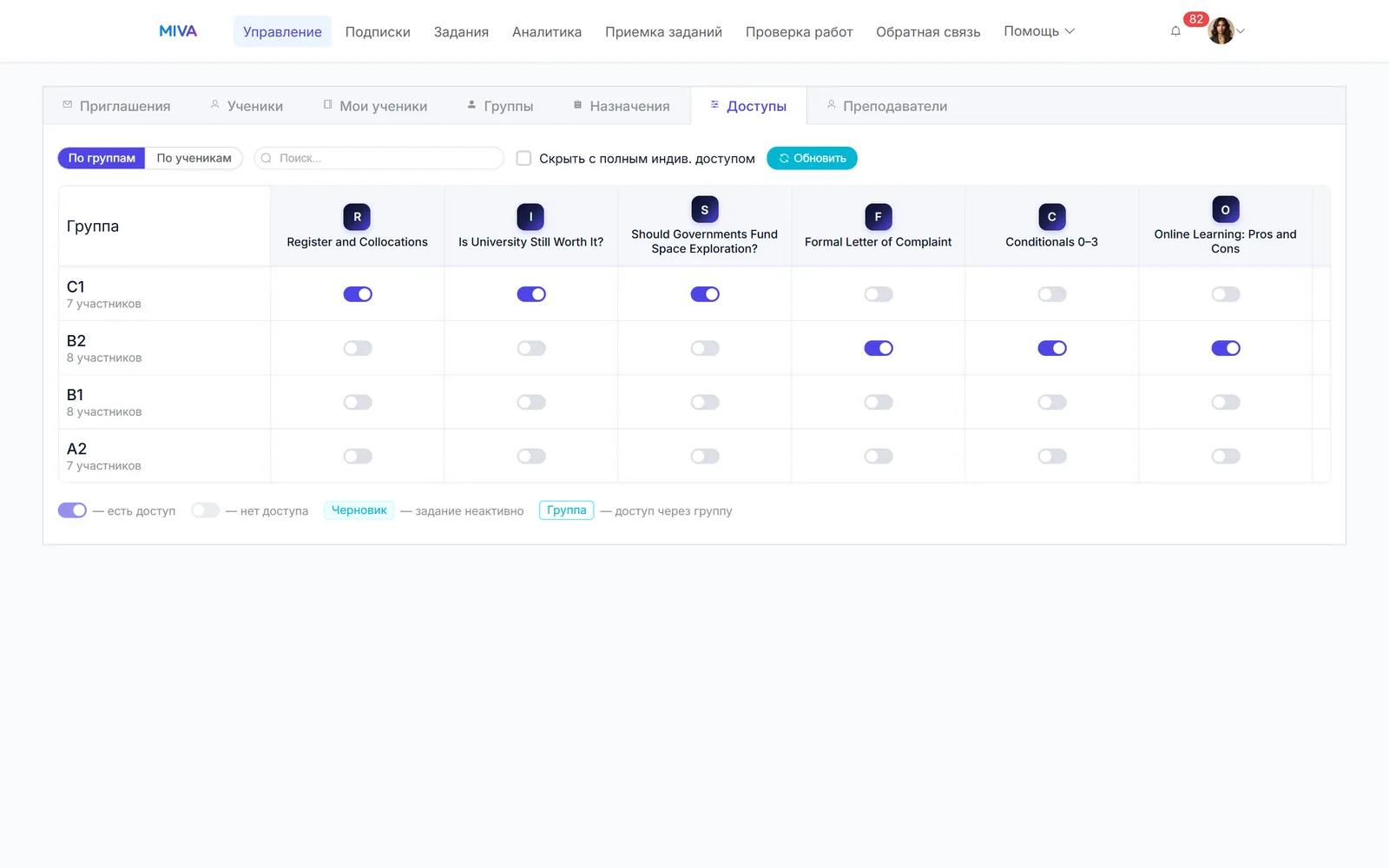Open the Аналитика menu item

tap(547, 32)
